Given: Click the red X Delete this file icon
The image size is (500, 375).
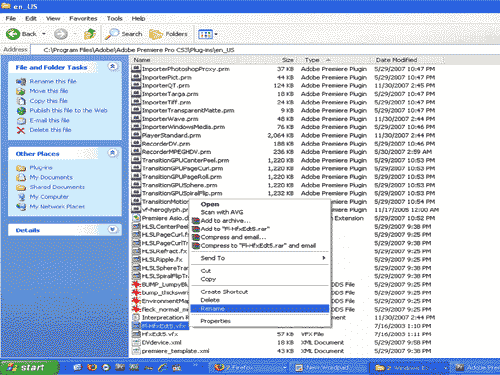Looking at the screenshot, I should (x=21, y=130).
